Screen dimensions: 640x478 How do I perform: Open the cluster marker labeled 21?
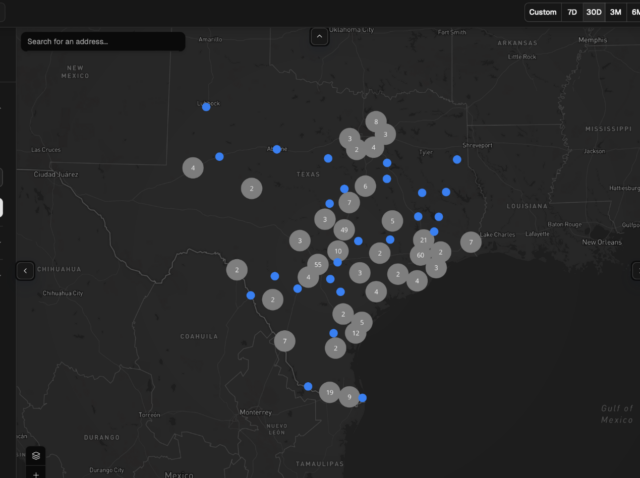pyautogui.click(x=423, y=240)
